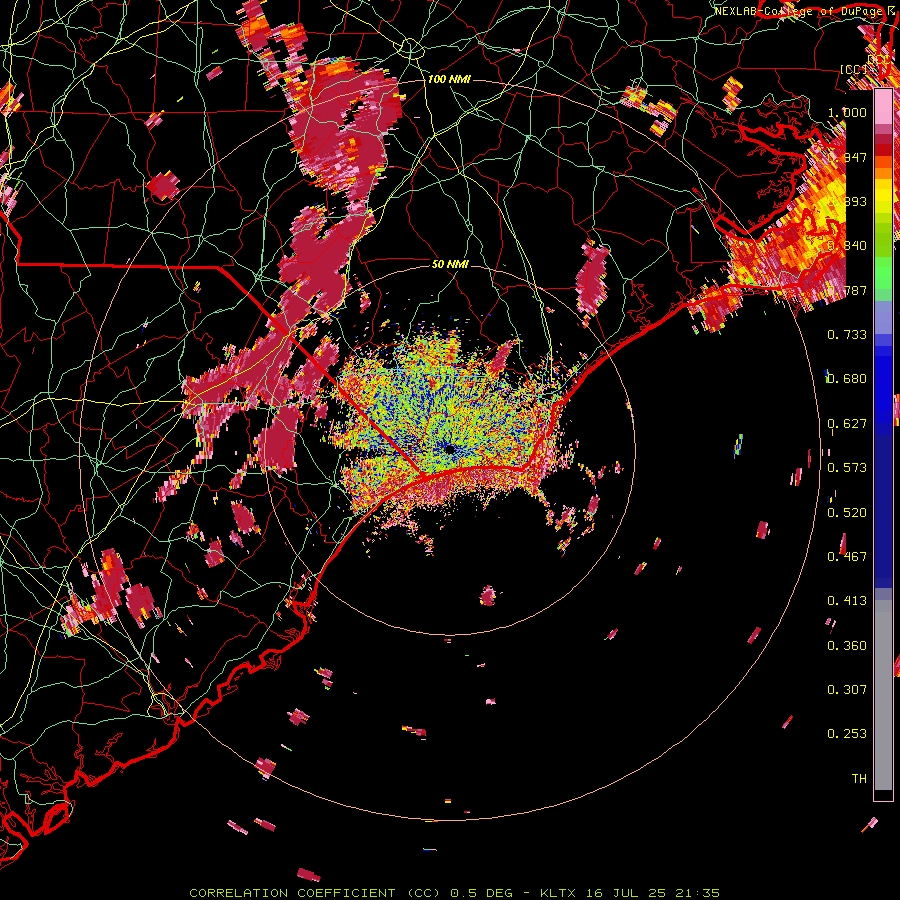Click the "16 JUL 25" date in the caption
This screenshot has width=900, height=900.
[x=626, y=893]
